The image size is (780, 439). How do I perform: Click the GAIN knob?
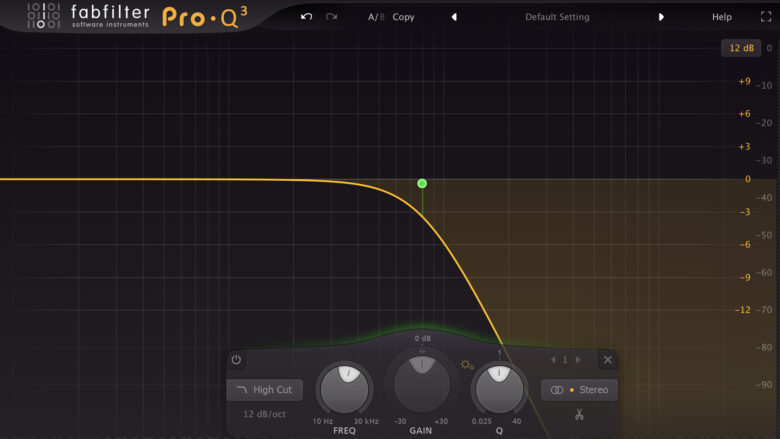click(x=422, y=383)
